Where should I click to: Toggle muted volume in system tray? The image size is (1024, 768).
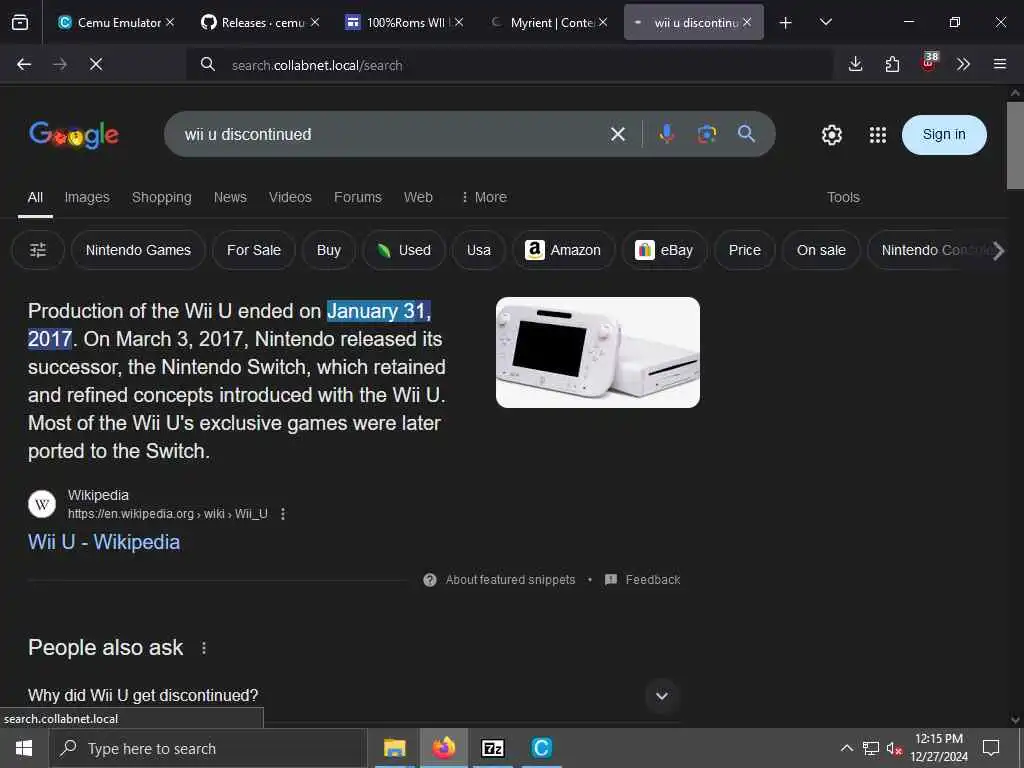pyautogui.click(x=893, y=748)
